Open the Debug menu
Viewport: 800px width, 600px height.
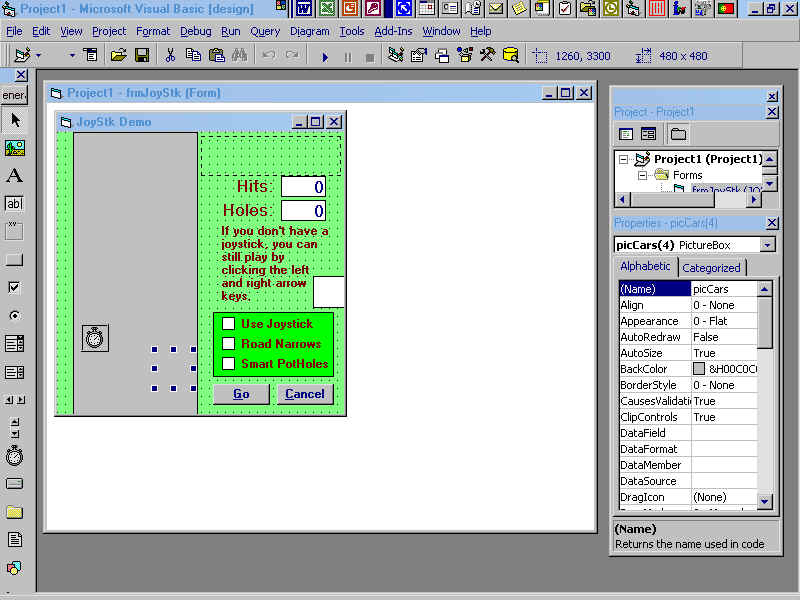pos(195,31)
